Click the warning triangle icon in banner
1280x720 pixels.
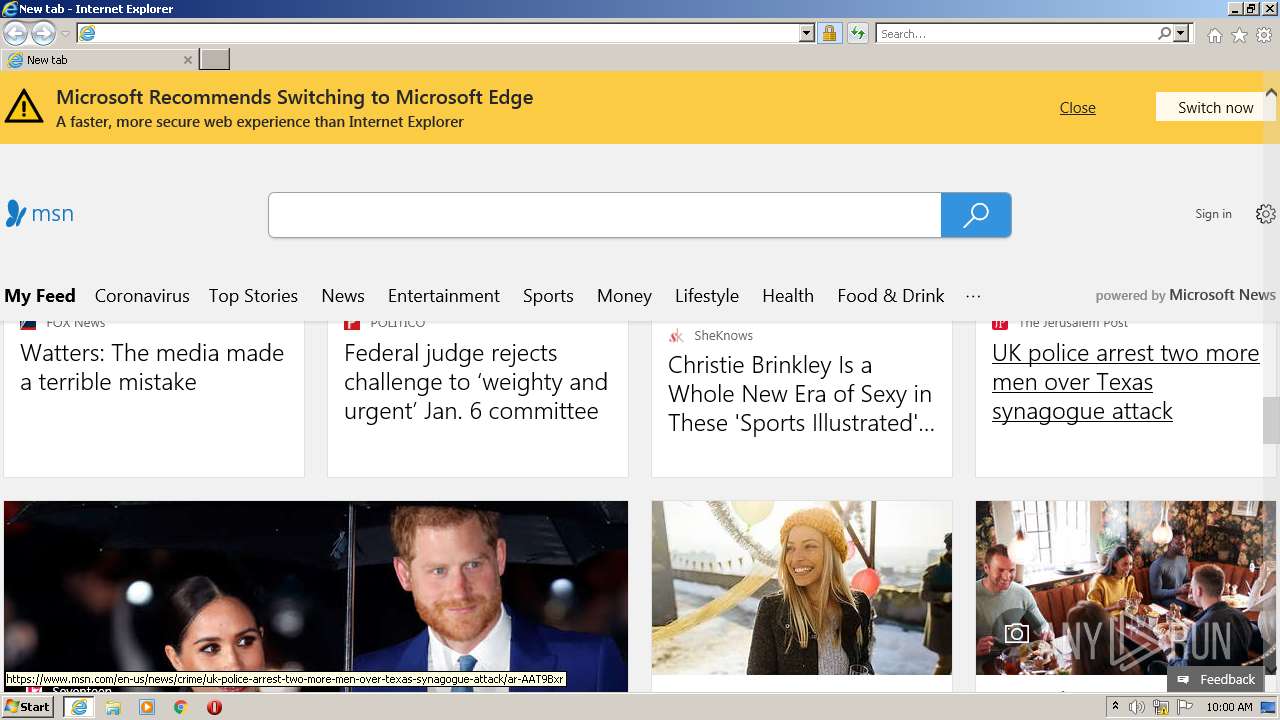point(24,106)
